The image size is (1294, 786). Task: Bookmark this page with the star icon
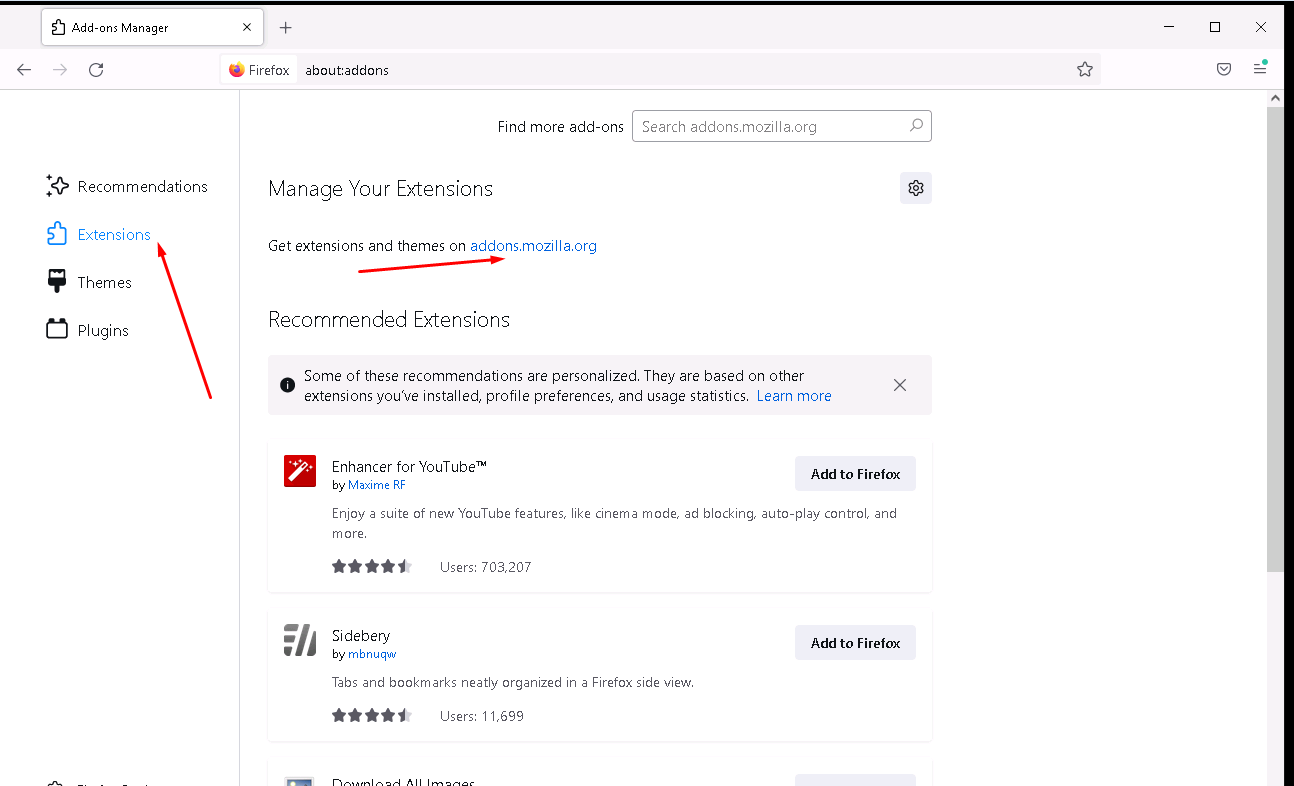(1085, 70)
